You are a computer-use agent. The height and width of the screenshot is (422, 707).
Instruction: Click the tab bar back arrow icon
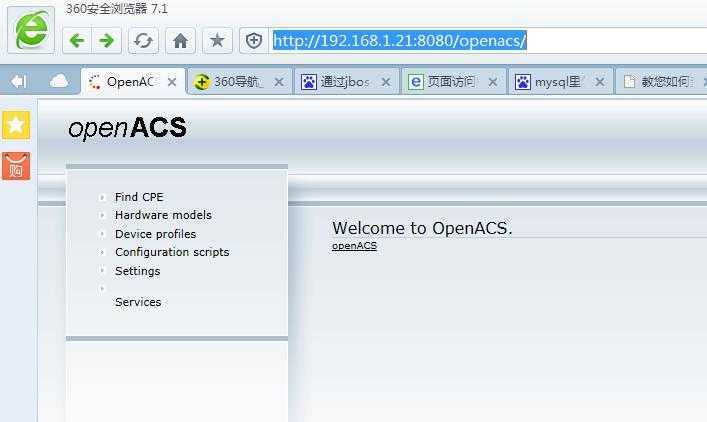pyautogui.click(x=19, y=82)
